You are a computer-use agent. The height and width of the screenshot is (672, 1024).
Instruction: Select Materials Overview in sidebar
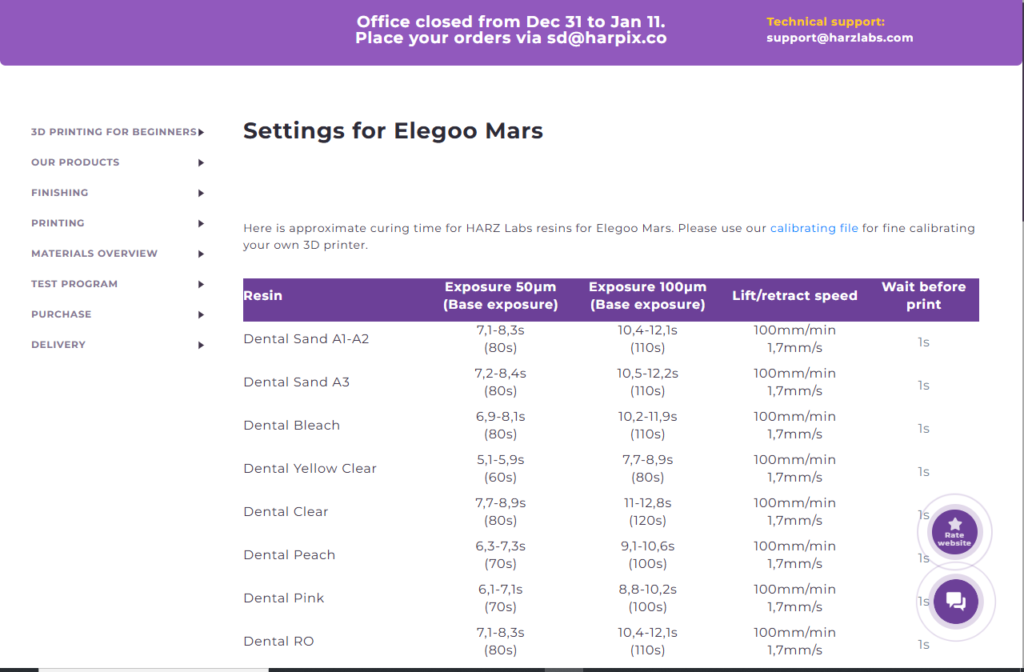tap(94, 254)
